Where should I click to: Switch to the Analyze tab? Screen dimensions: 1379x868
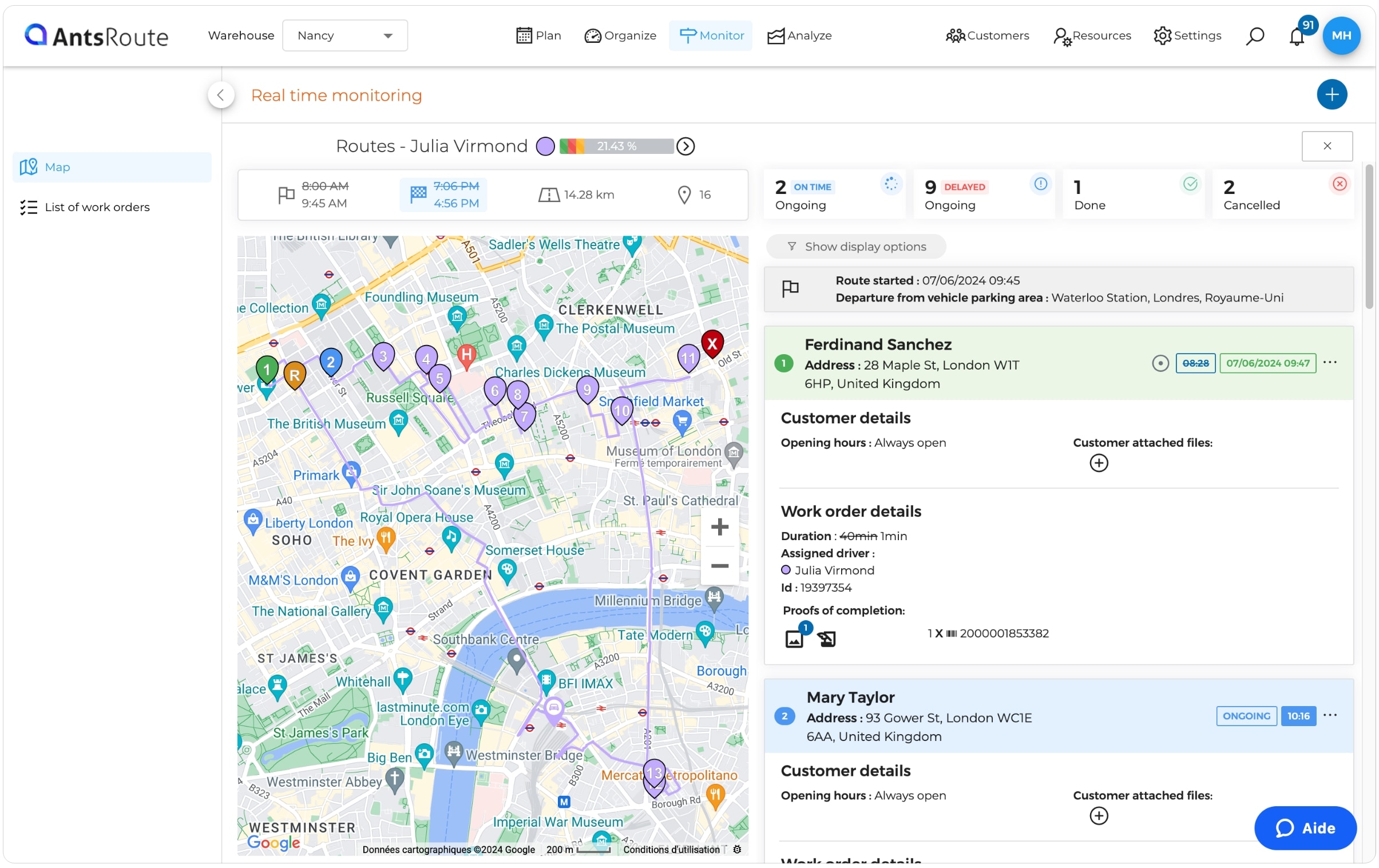point(799,35)
